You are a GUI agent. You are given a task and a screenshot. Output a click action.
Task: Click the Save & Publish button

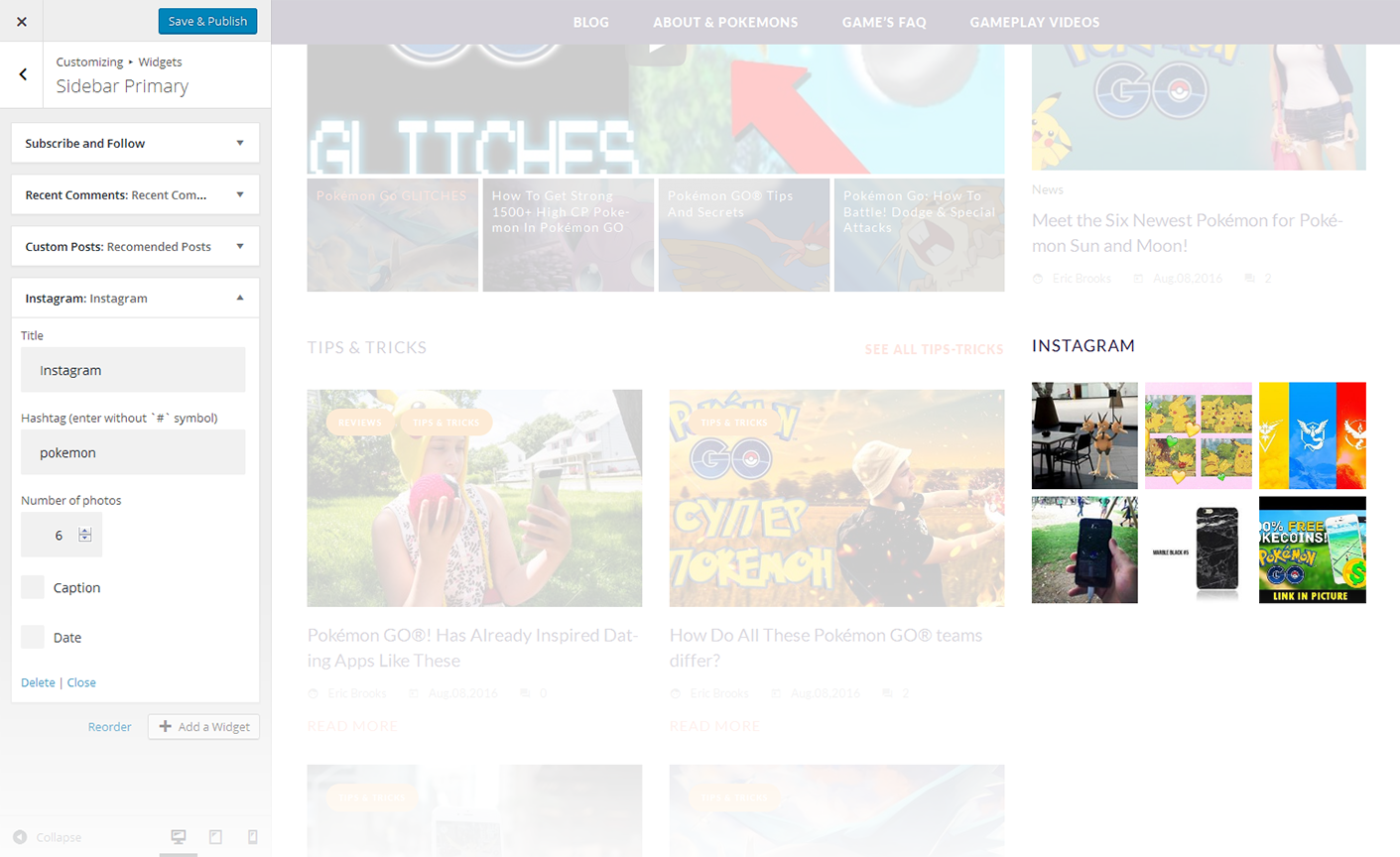click(x=207, y=21)
